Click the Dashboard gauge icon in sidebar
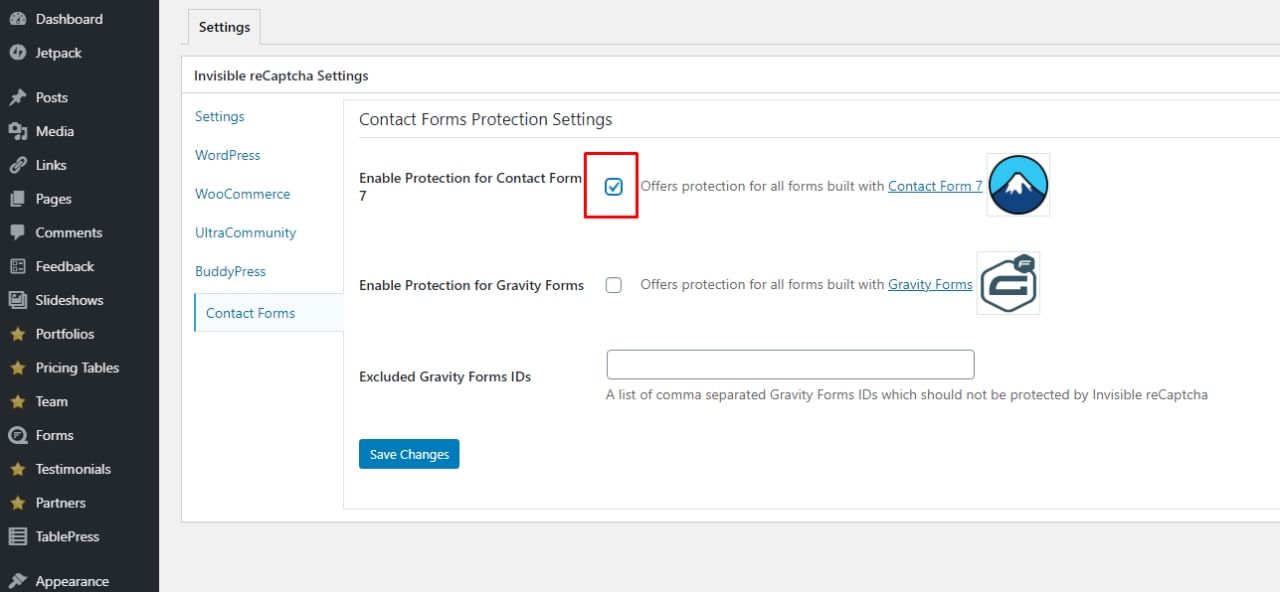Viewport: 1280px width, 592px height. coord(17,19)
